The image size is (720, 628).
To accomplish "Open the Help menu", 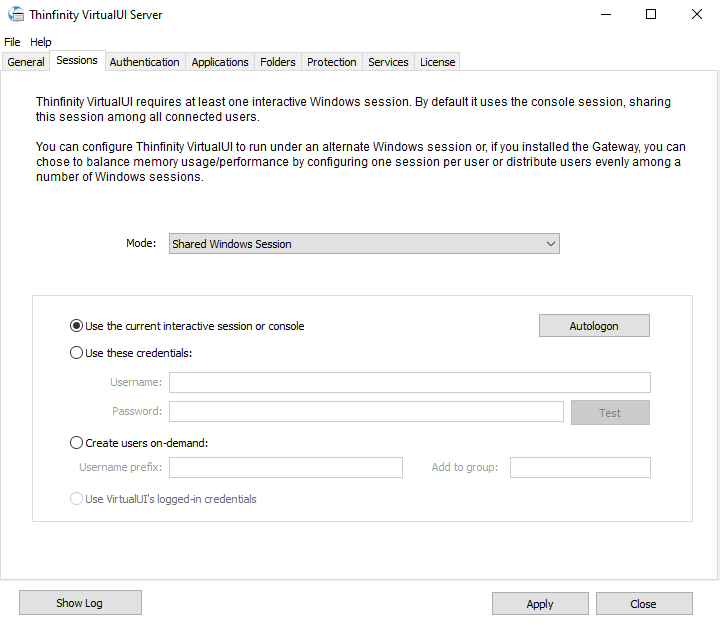I will tap(40, 42).
